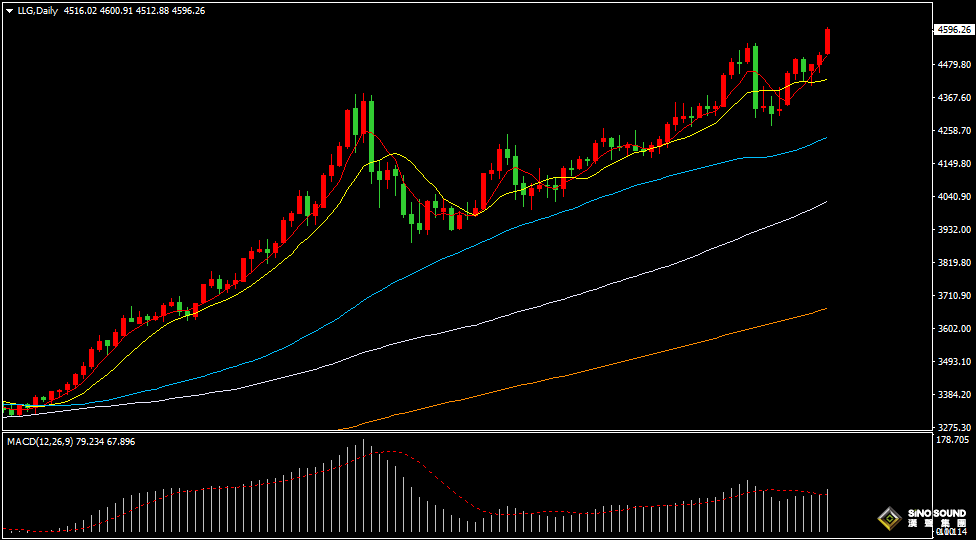This screenshot has height=540, width=976.
Task: Click the right end of orange moving average
Action: 825,309
